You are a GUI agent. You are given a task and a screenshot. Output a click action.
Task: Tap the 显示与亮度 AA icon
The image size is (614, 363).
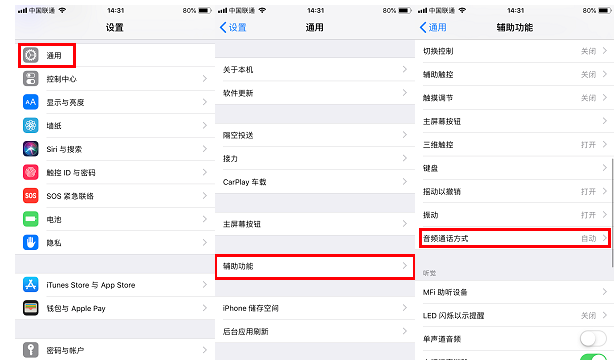click(x=31, y=102)
